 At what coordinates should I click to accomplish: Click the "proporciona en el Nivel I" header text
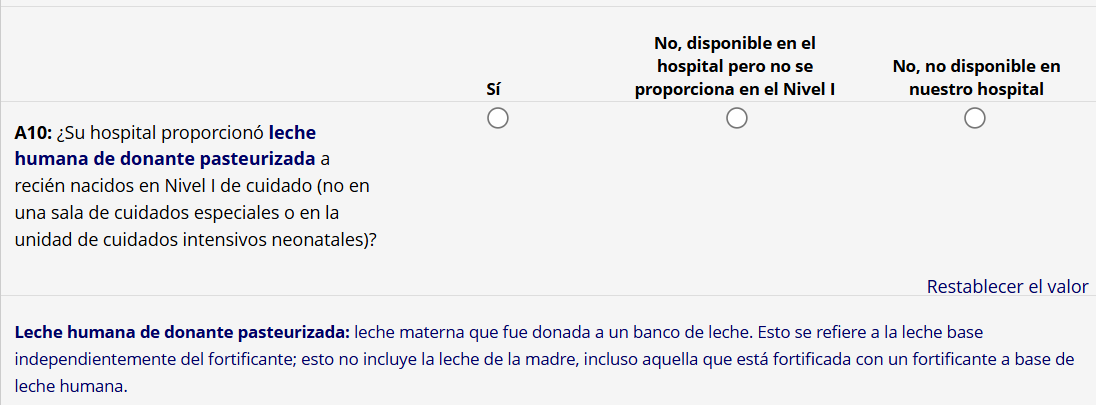(735, 89)
